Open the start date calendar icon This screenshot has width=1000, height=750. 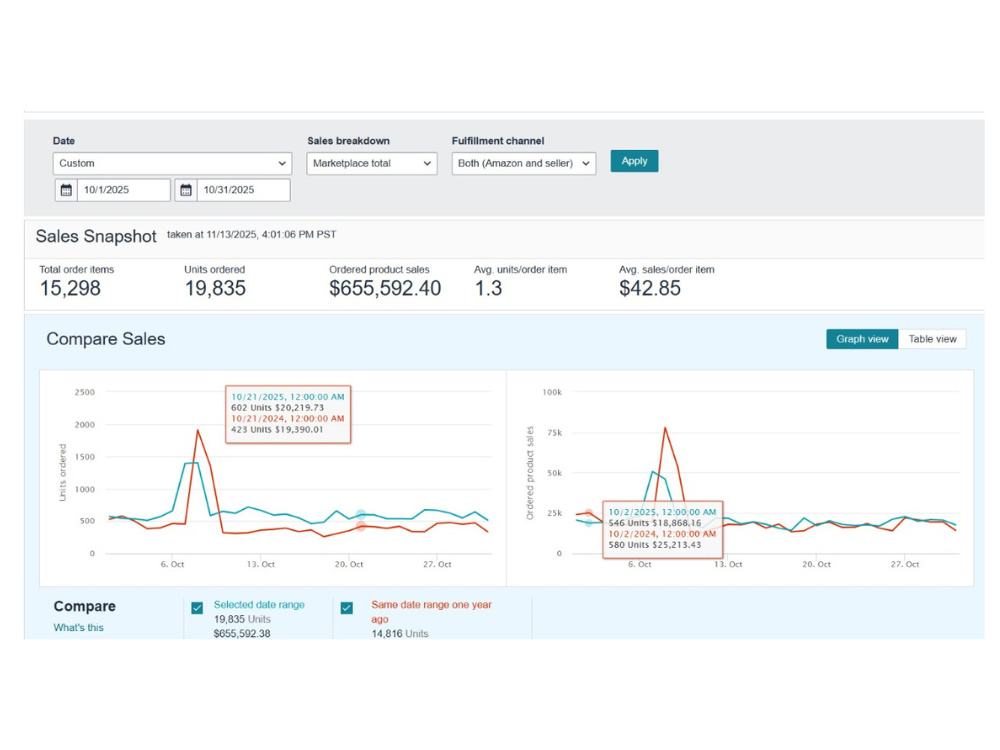pyautogui.click(x=66, y=190)
